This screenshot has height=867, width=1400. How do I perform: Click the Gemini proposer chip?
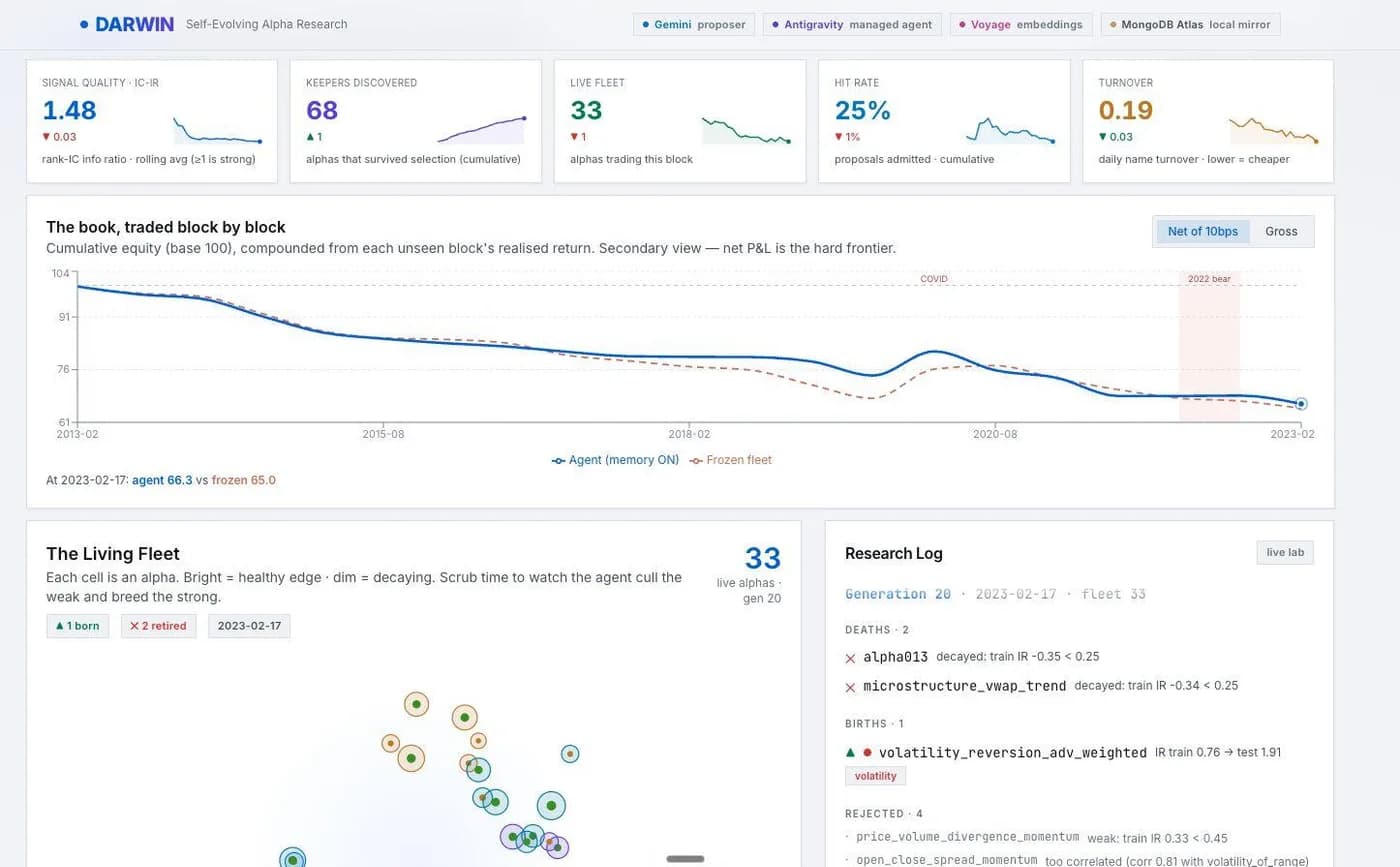pyautogui.click(x=694, y=24)
